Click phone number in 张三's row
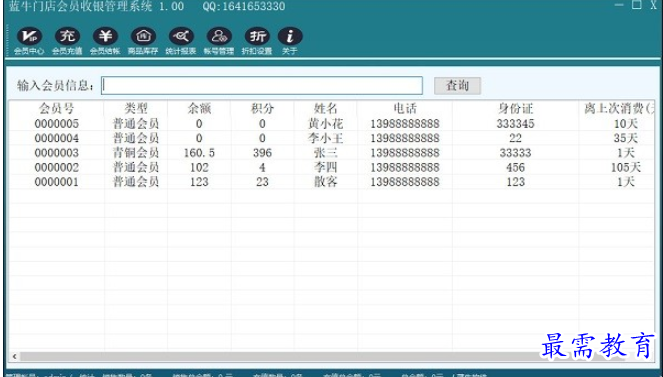Viewport: 663px width, 377px height. point(405,153)
